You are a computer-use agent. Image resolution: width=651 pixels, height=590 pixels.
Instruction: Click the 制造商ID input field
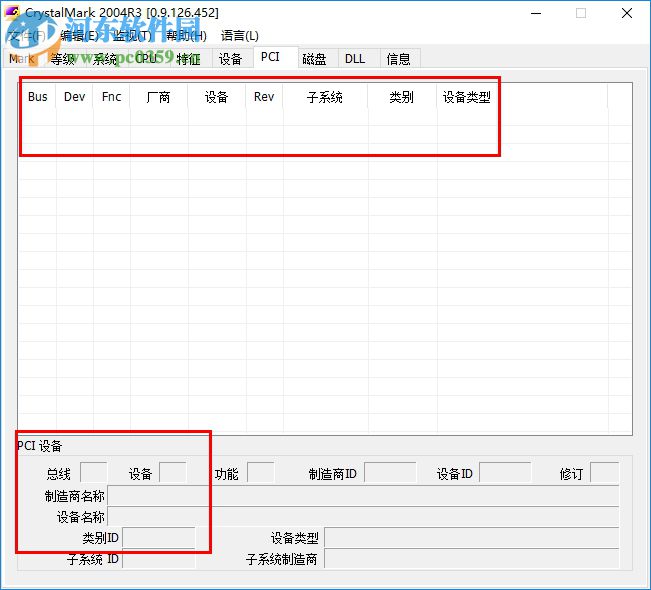(390, 472)
